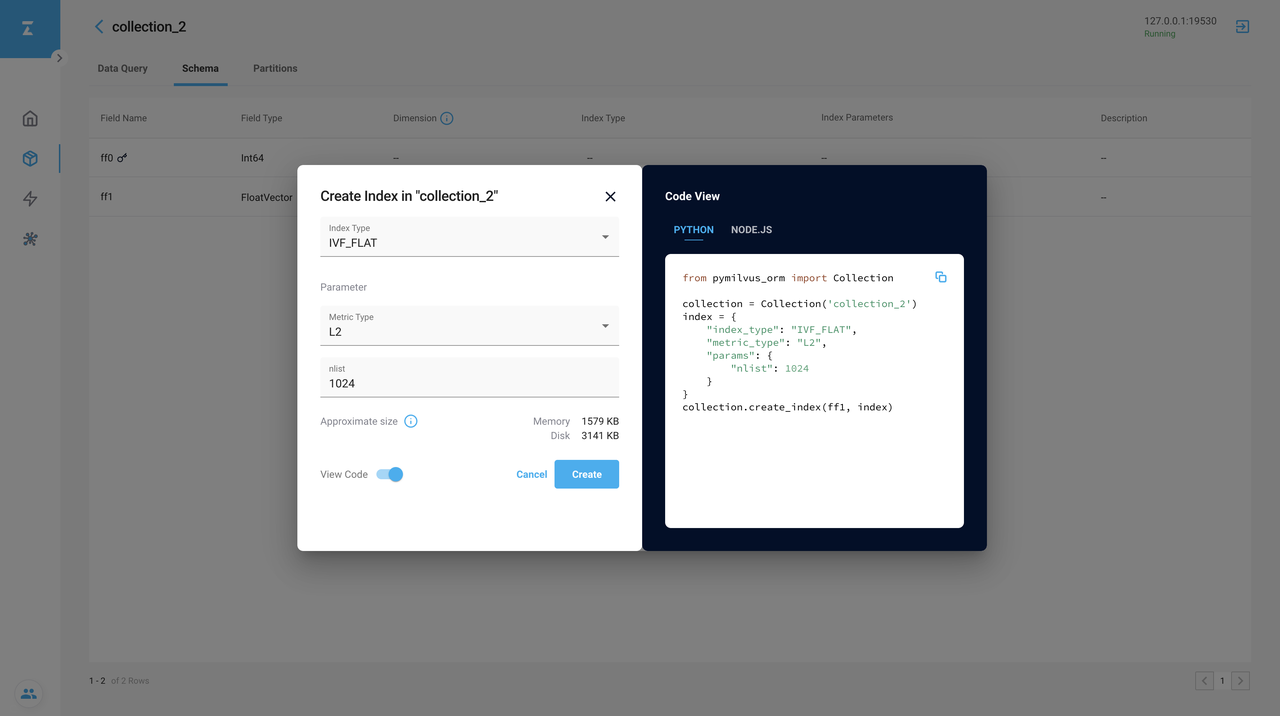The width and height of the screenshot is (1280, 716).
Task: Click the Create button
Action: click(x=586, y=474)
